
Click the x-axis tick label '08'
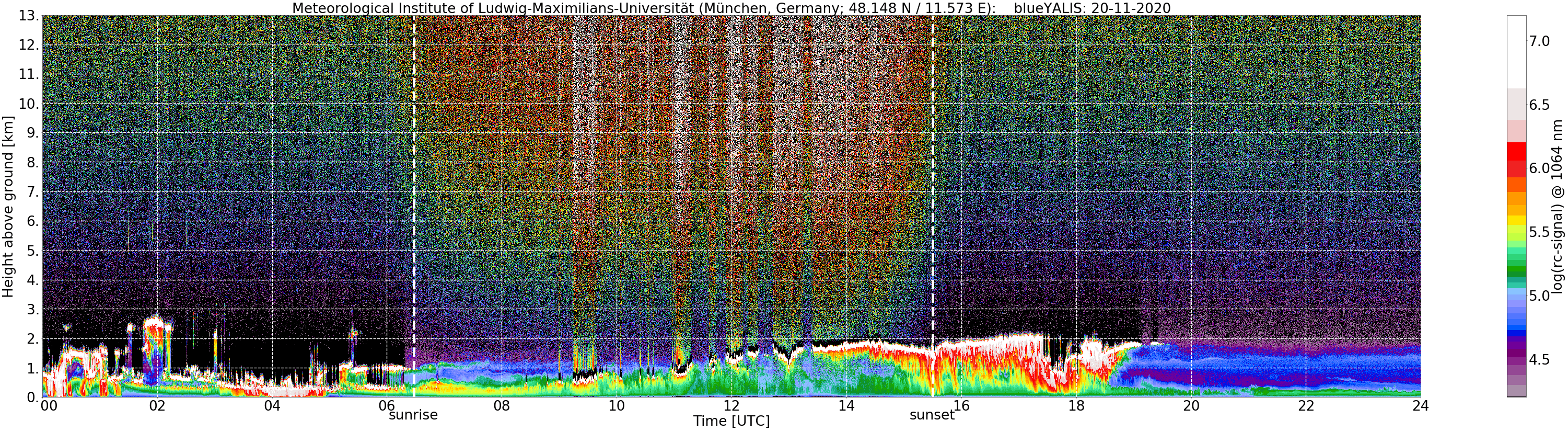[502, 405]
